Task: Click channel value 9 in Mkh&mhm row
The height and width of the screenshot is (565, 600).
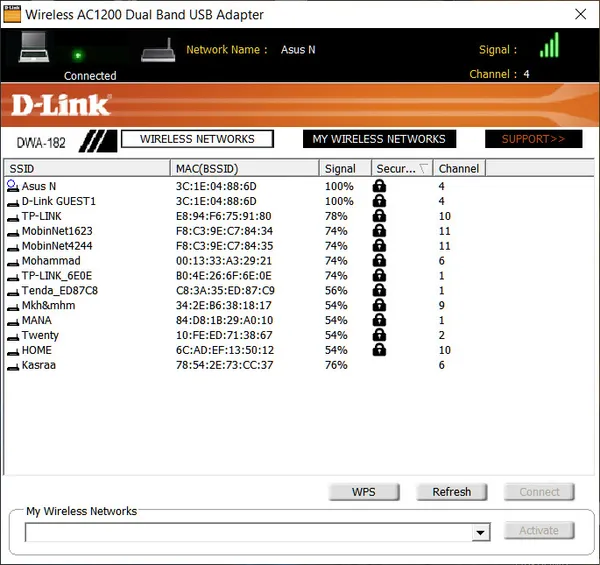Action: (x=442, y=306)
